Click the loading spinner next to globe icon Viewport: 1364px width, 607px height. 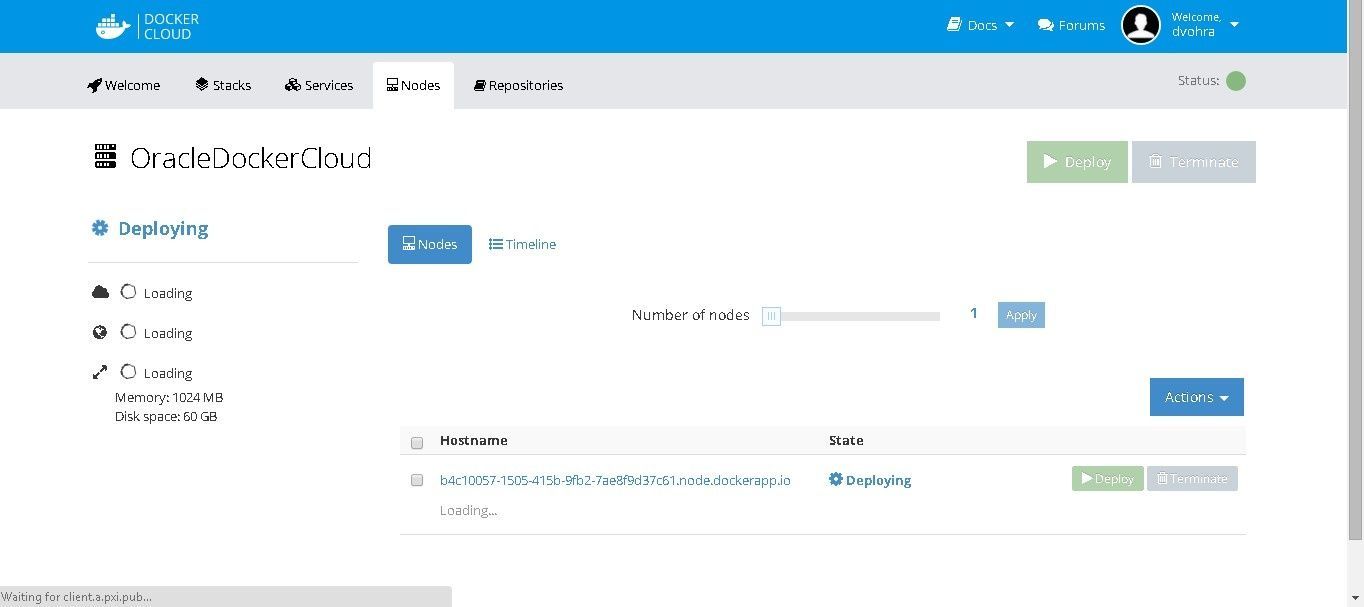128,332
